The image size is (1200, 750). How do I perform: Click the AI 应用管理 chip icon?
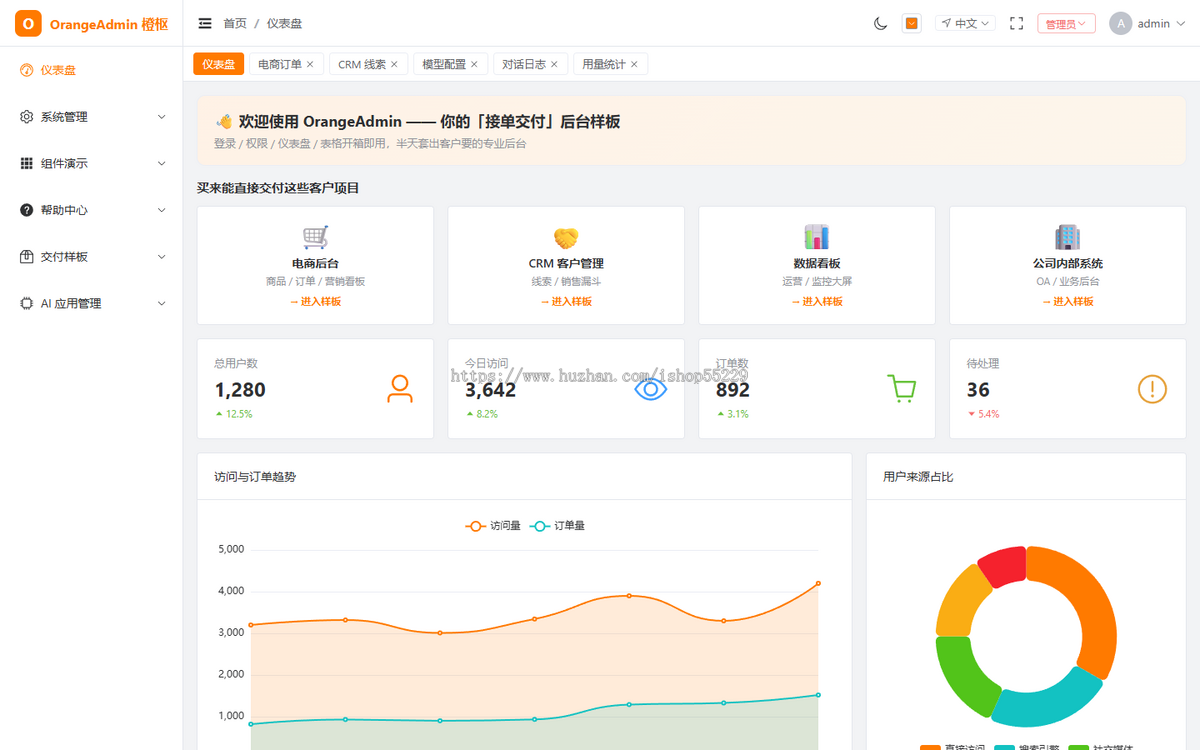[x=27, y=303]
